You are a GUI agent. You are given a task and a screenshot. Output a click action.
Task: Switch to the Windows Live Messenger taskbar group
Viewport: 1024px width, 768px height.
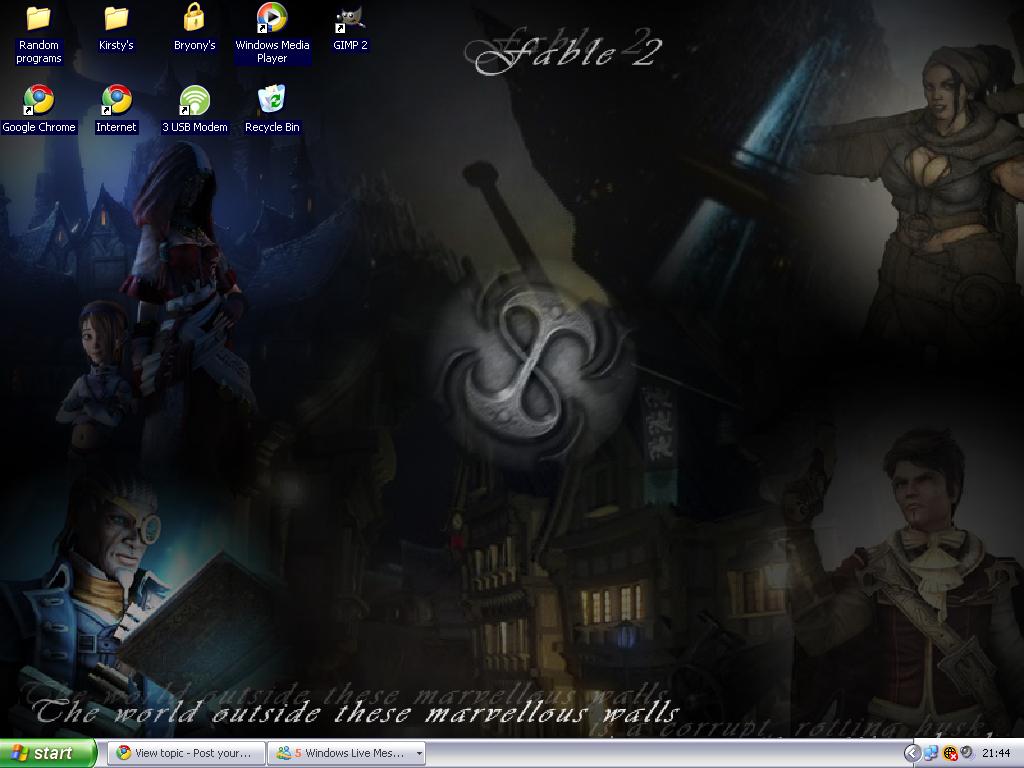point(340,753)
